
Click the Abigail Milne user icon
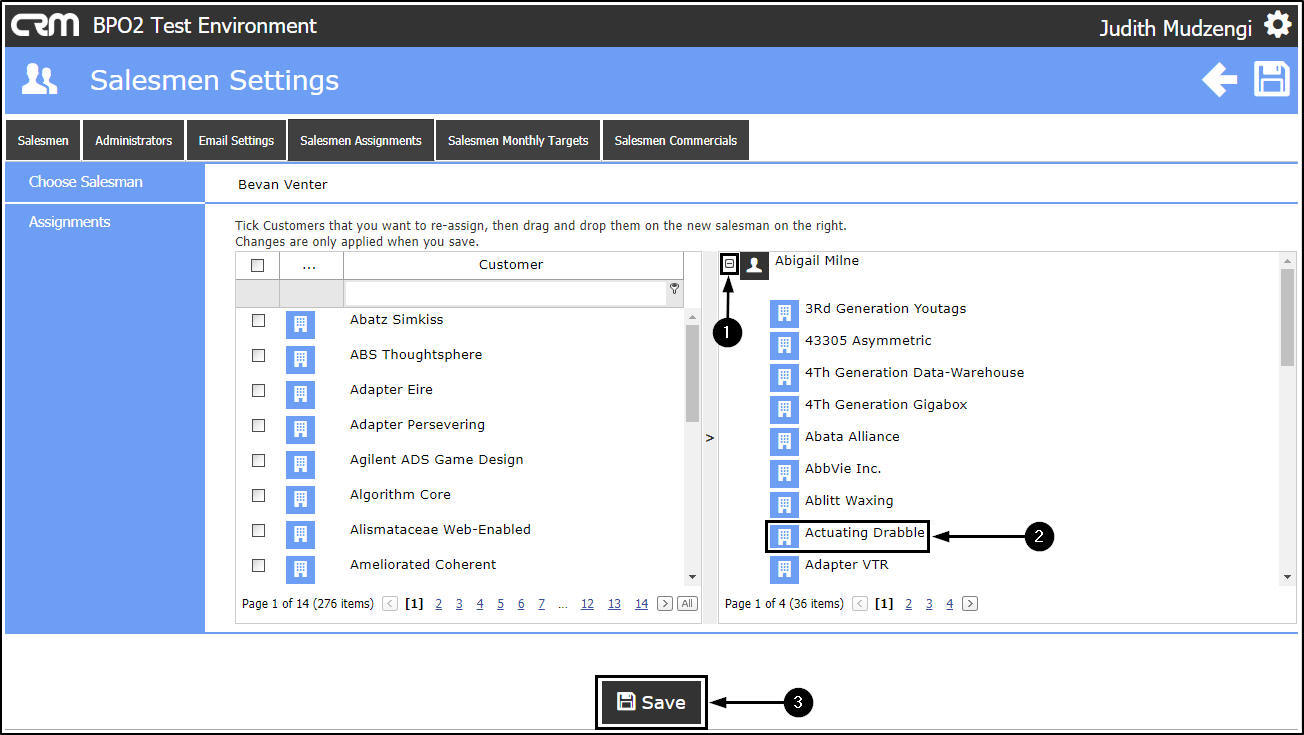tap(755, 264)
